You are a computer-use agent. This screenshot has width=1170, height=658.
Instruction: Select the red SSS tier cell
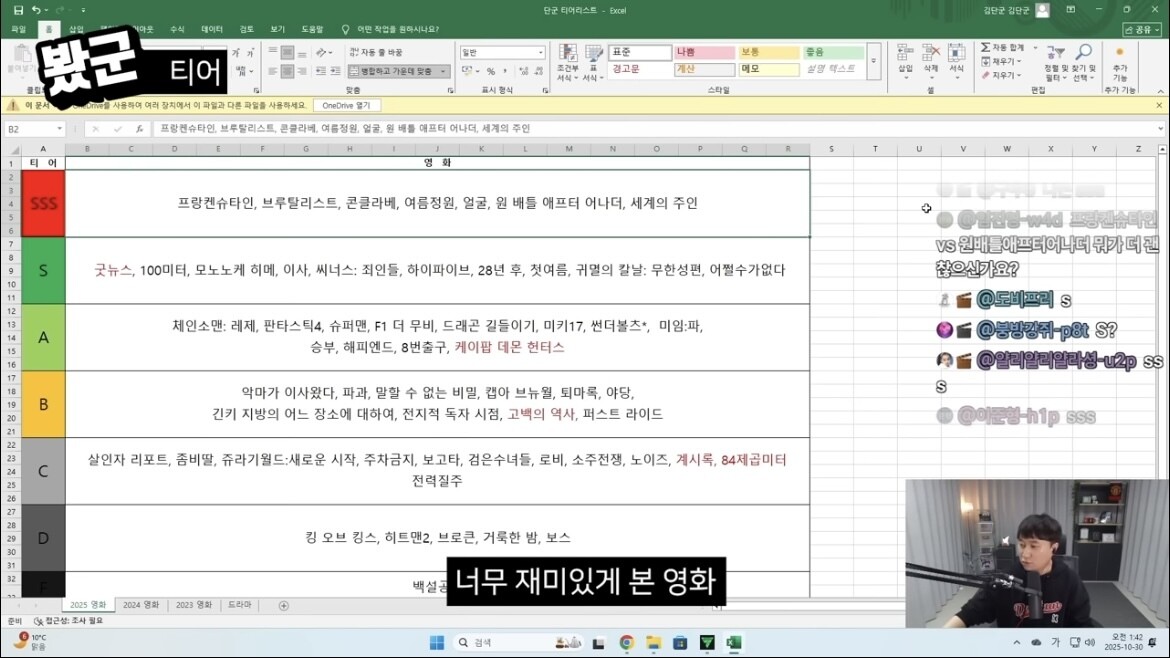(x=43, y=204)
